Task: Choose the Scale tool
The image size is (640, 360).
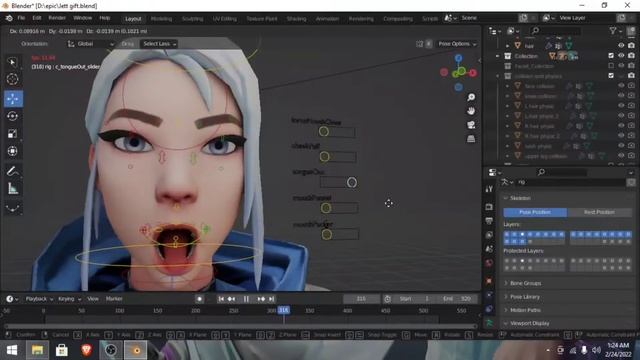Action: click(x=13, y=134)
